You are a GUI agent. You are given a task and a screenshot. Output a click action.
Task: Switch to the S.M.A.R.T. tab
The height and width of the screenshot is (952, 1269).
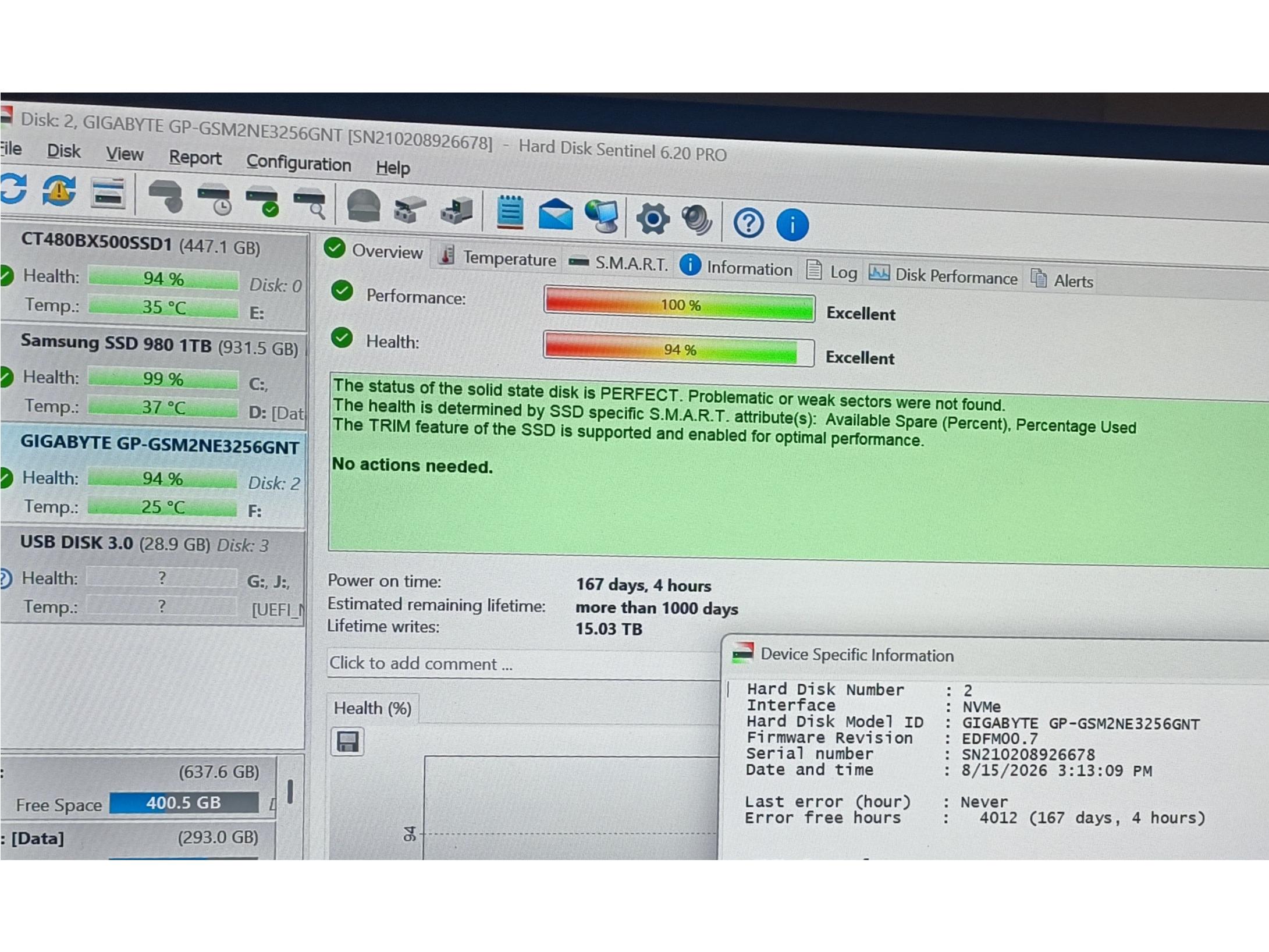click(618, 263)
